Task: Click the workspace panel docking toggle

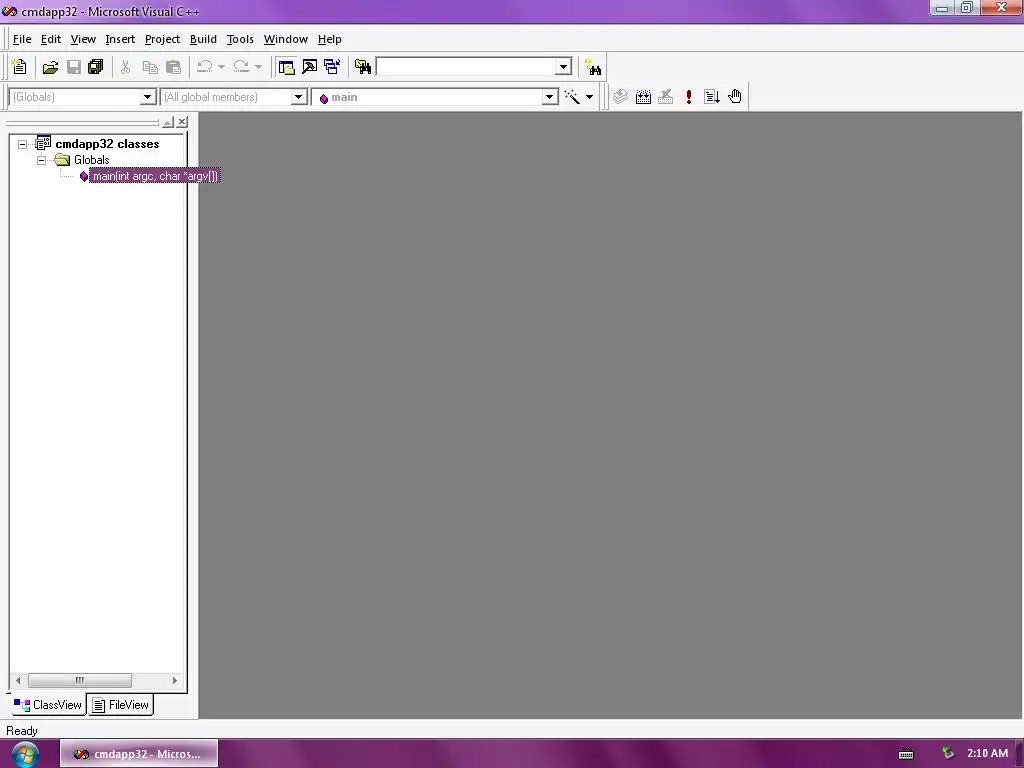Action: click(x=168, y=122)
